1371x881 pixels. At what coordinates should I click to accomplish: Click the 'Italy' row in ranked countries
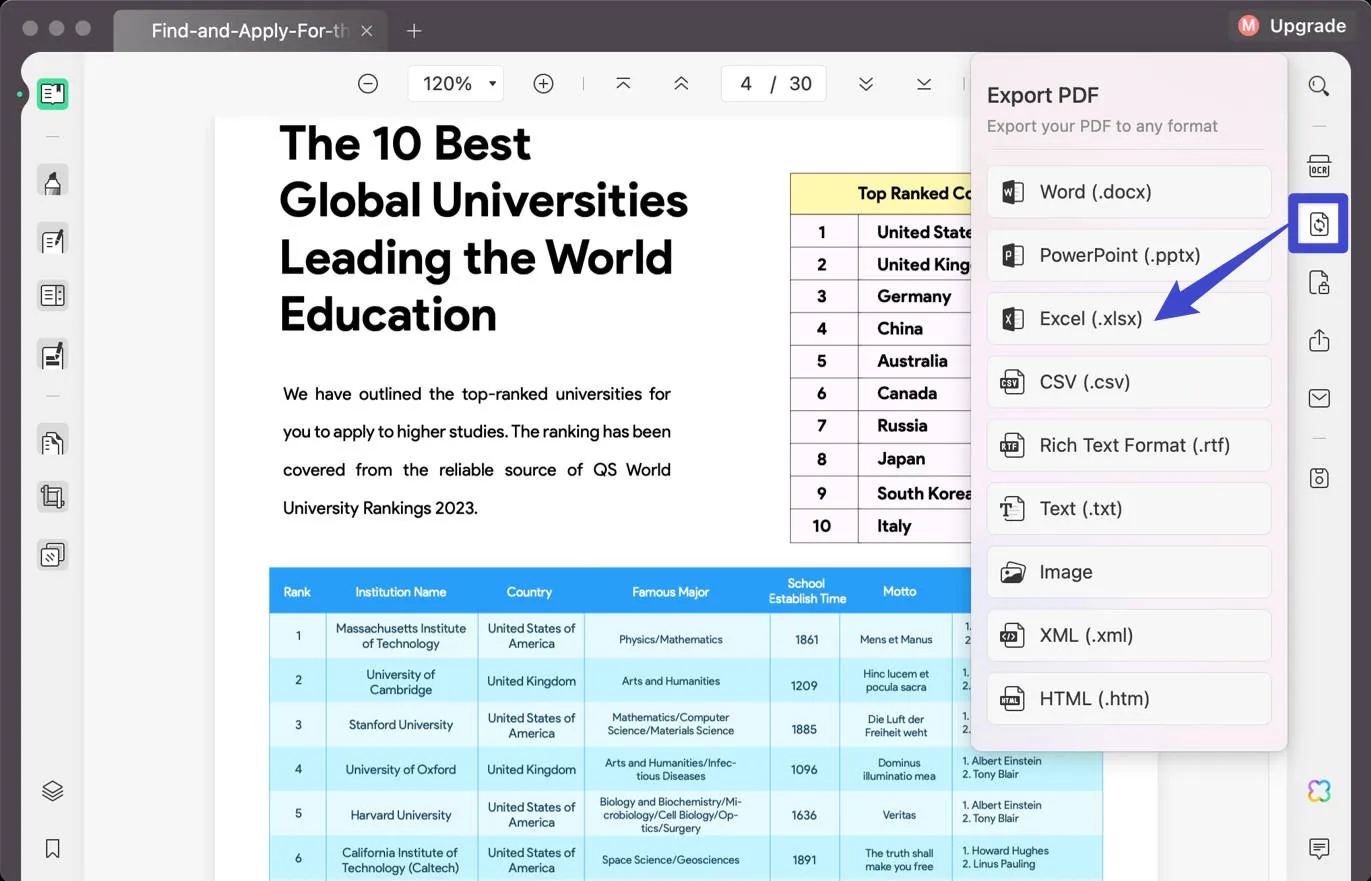pos(880,526)
